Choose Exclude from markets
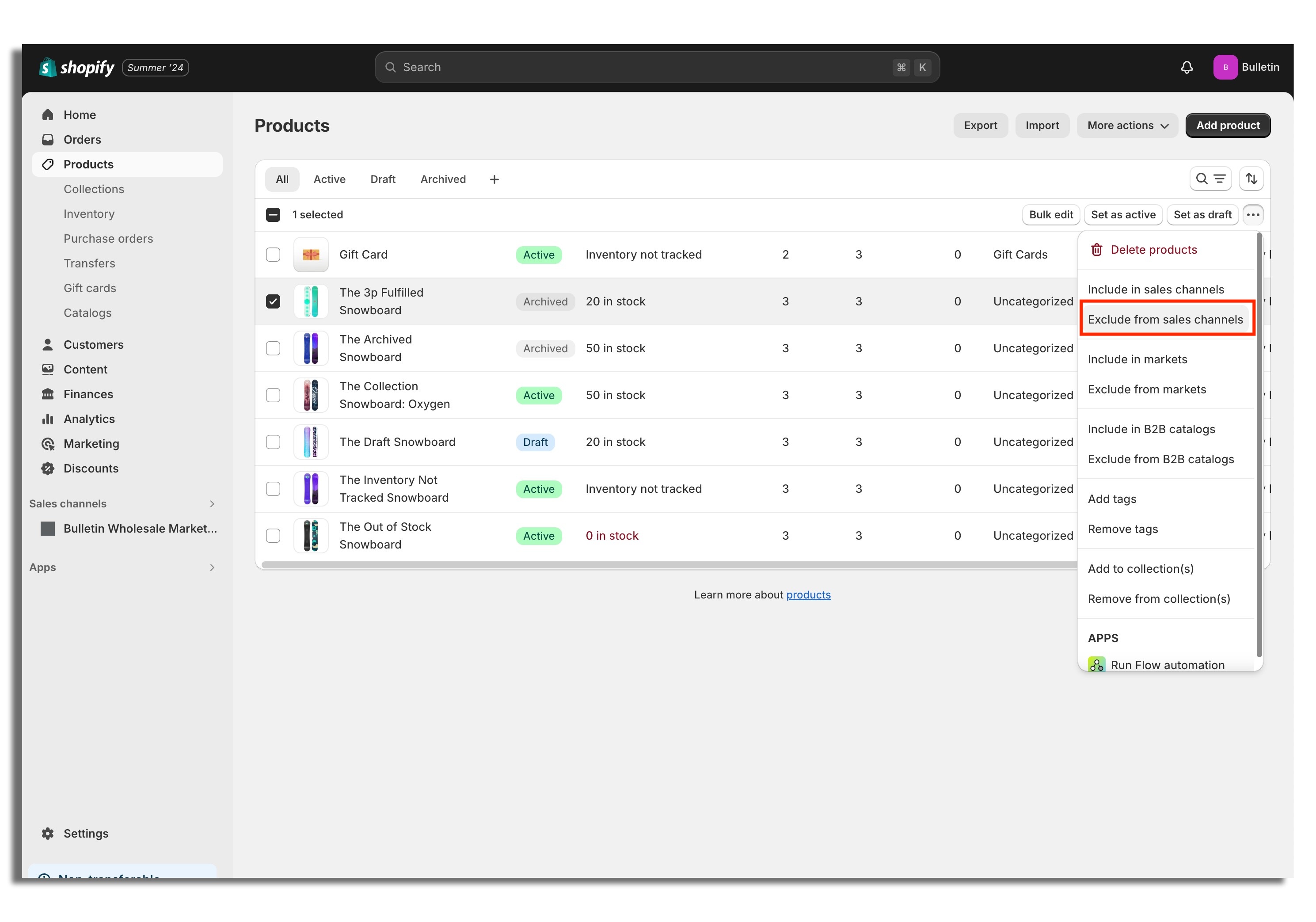1316x922 pixels. click(1166, 389)
